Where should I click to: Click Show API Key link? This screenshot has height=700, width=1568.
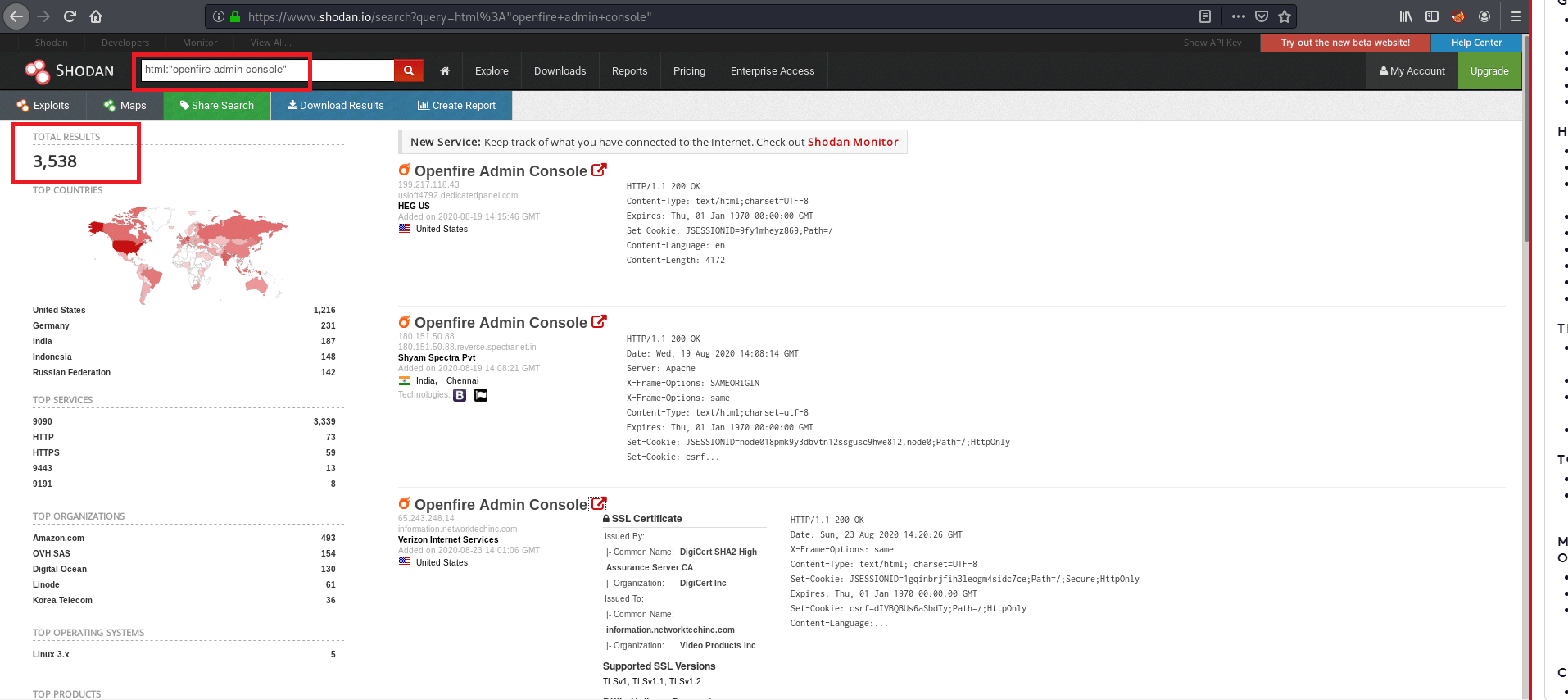(1212, 43)
